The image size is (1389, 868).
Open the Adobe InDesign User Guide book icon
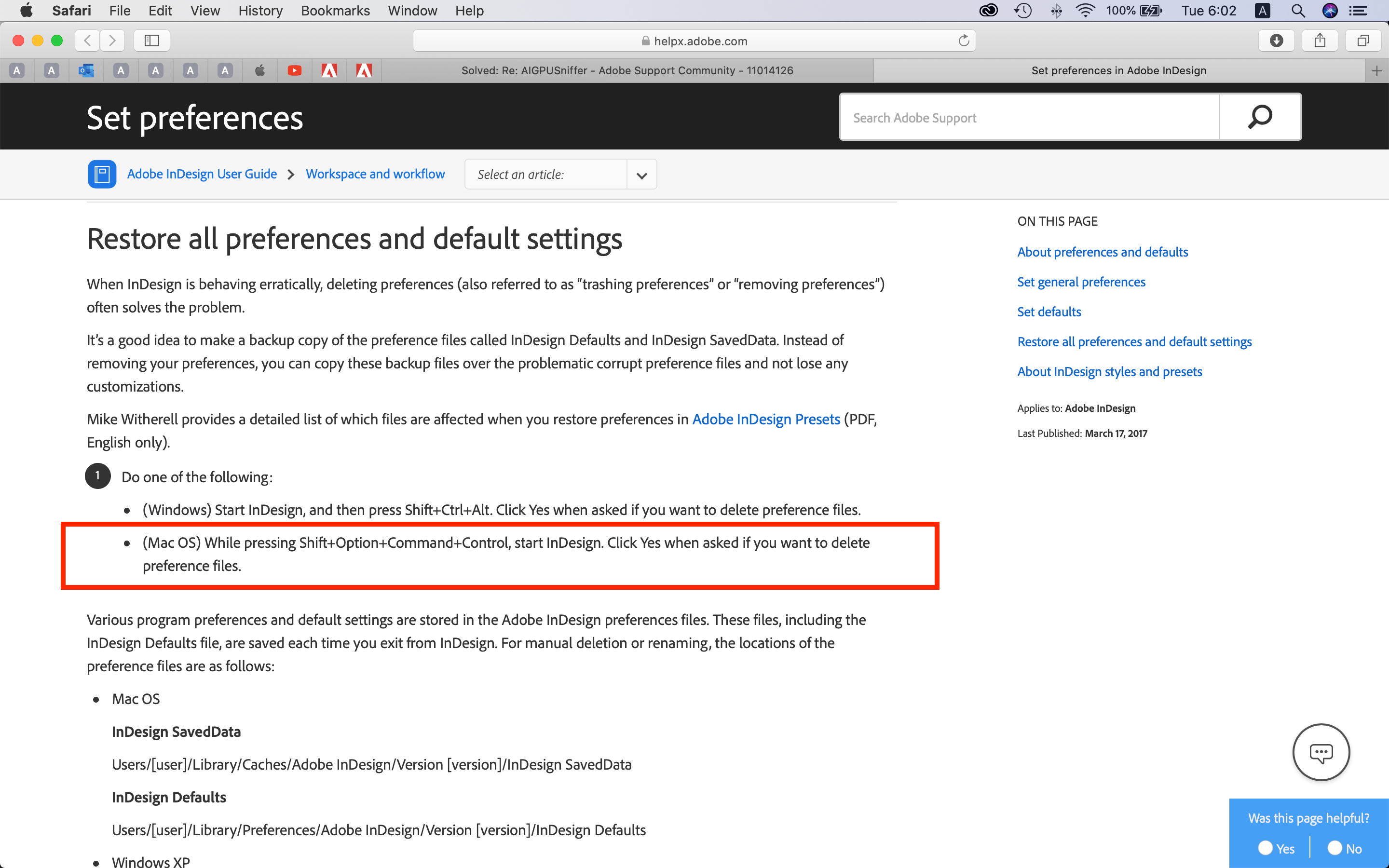click(102, 174)
